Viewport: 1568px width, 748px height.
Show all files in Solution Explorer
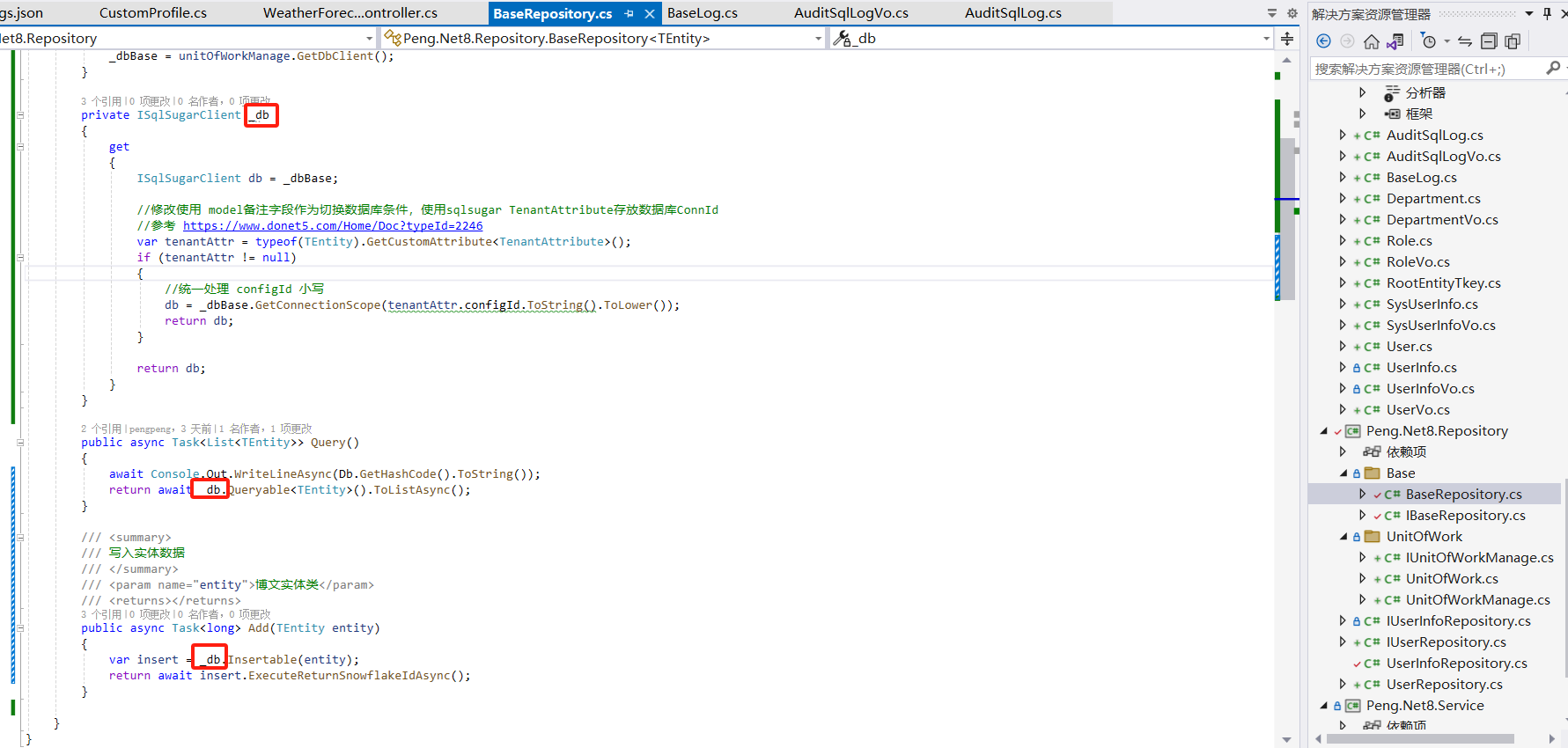pos(1513,41)
